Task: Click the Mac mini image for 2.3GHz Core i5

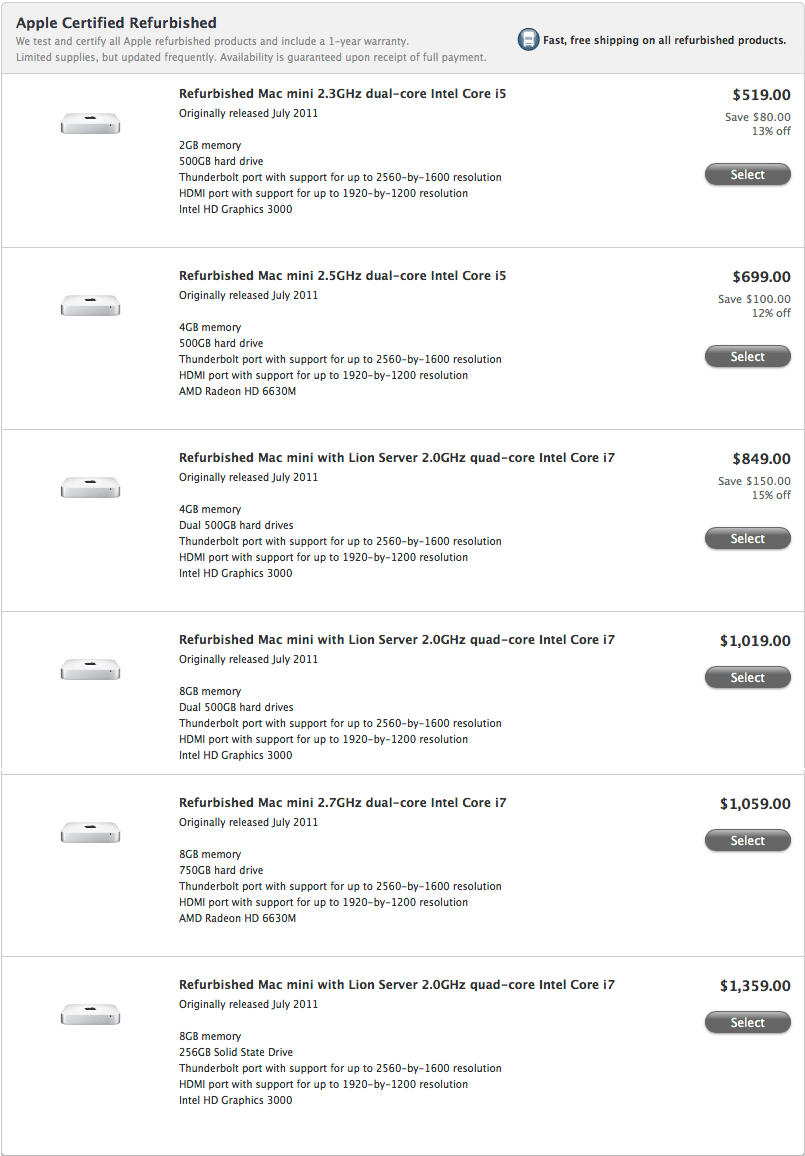Action: 90,123
